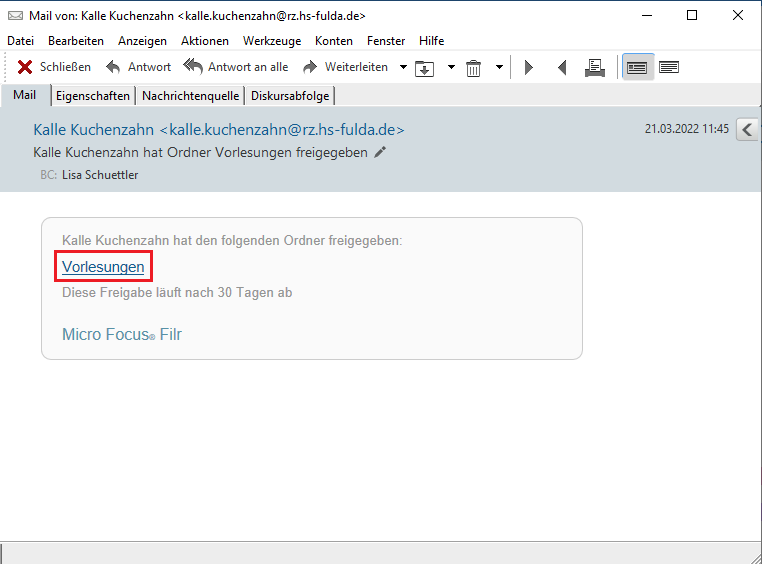Edit subject with the pencil icon
The height and width of the screenshot is (564, 763).
(379, 153)
